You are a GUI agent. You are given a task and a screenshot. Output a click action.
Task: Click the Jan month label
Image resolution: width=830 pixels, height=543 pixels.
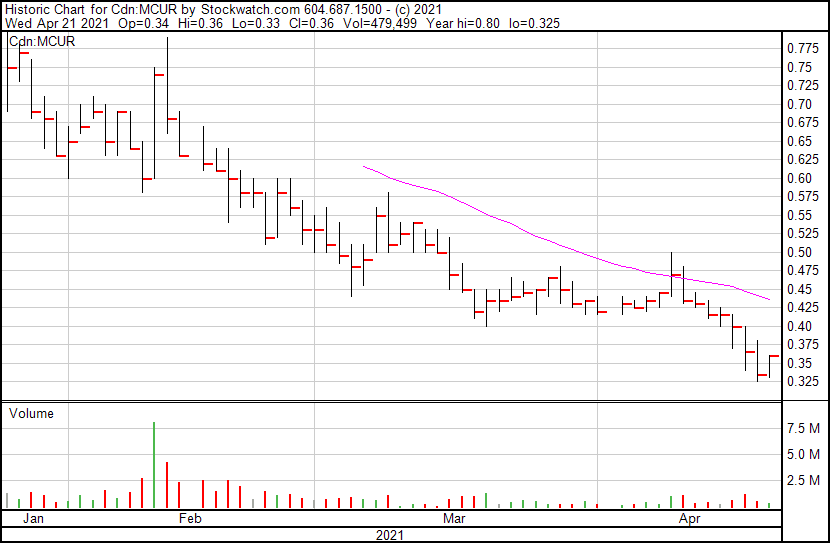[x=33, y=518]
